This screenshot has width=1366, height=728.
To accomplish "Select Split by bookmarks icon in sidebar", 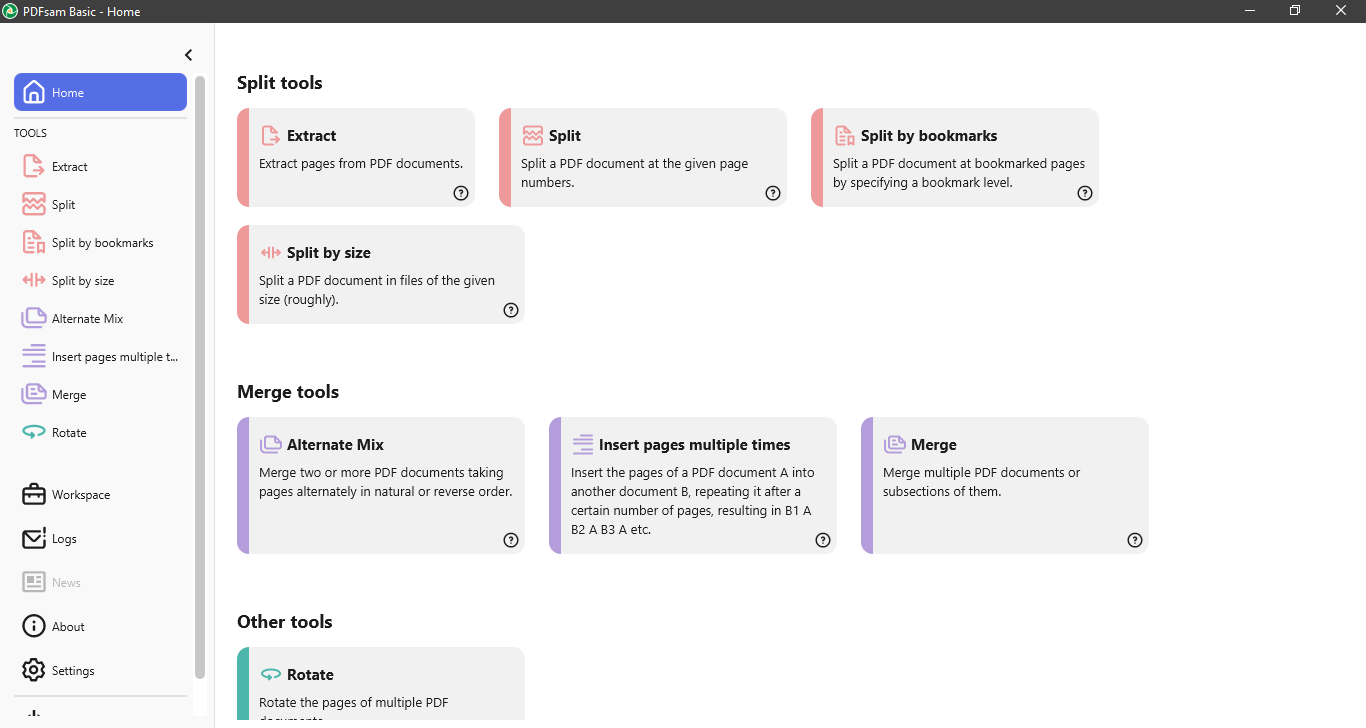I will tap(34, 243).
